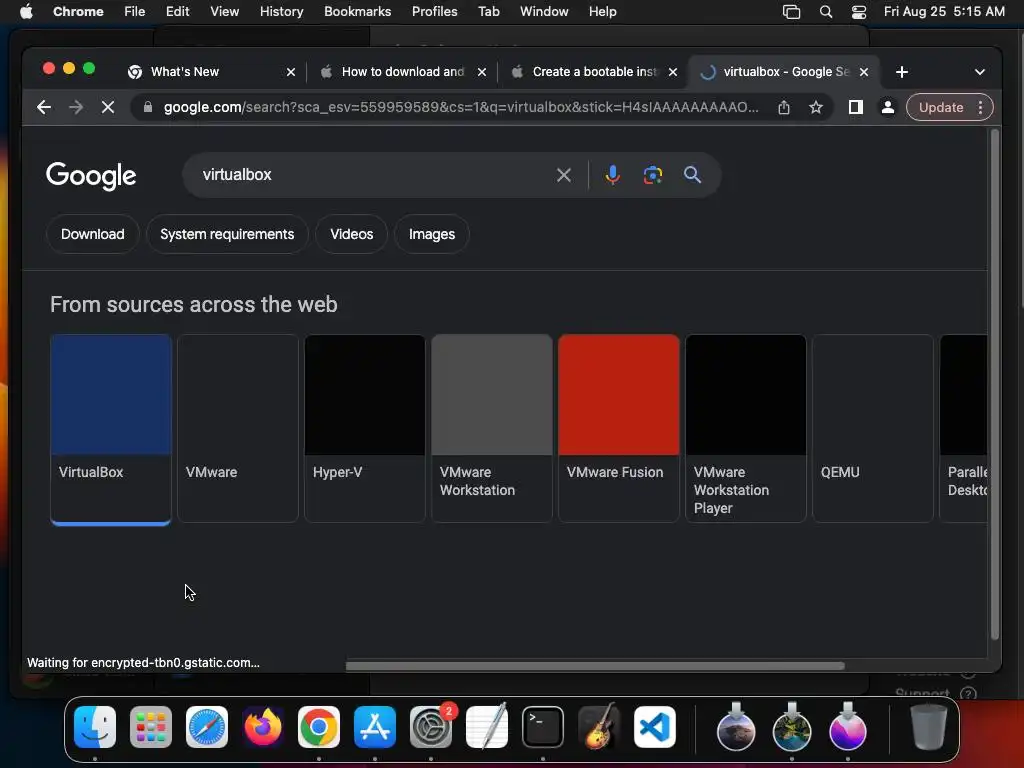
Task: Switch to Create a bootable installer tab
Action: click(591, 72)
